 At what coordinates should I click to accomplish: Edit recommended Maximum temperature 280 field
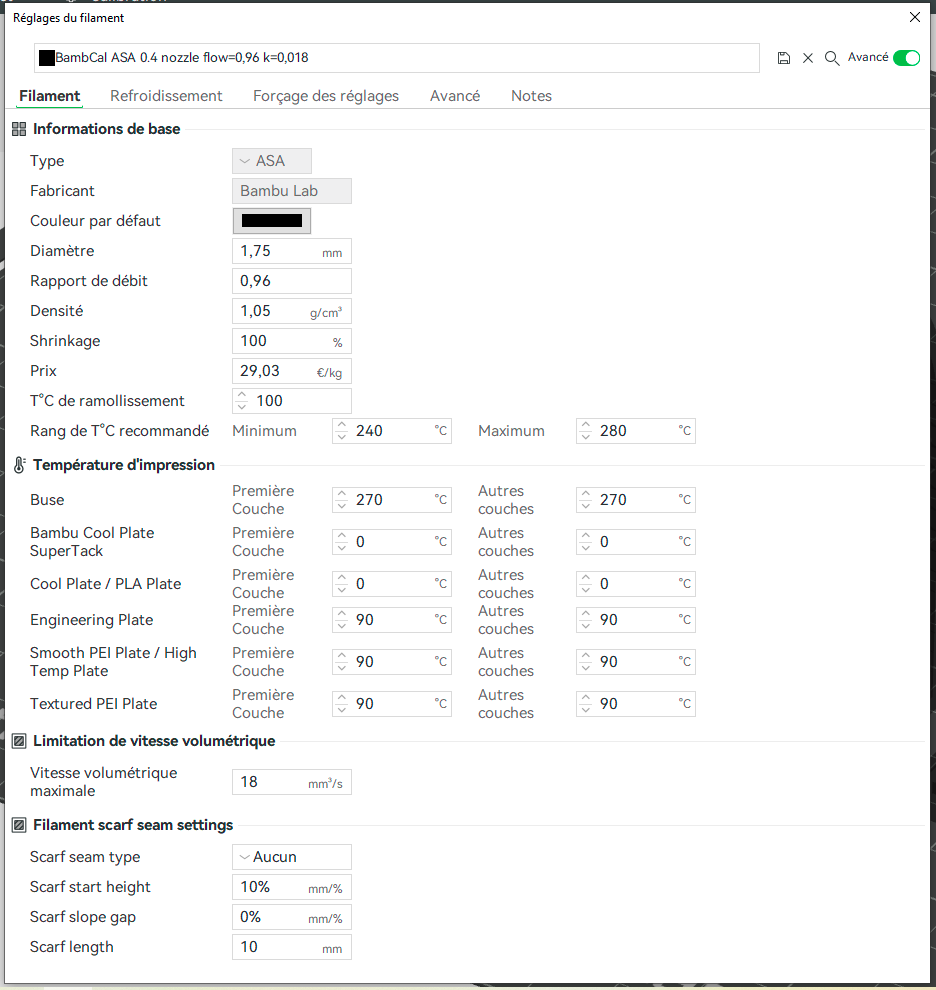[635, 431]
